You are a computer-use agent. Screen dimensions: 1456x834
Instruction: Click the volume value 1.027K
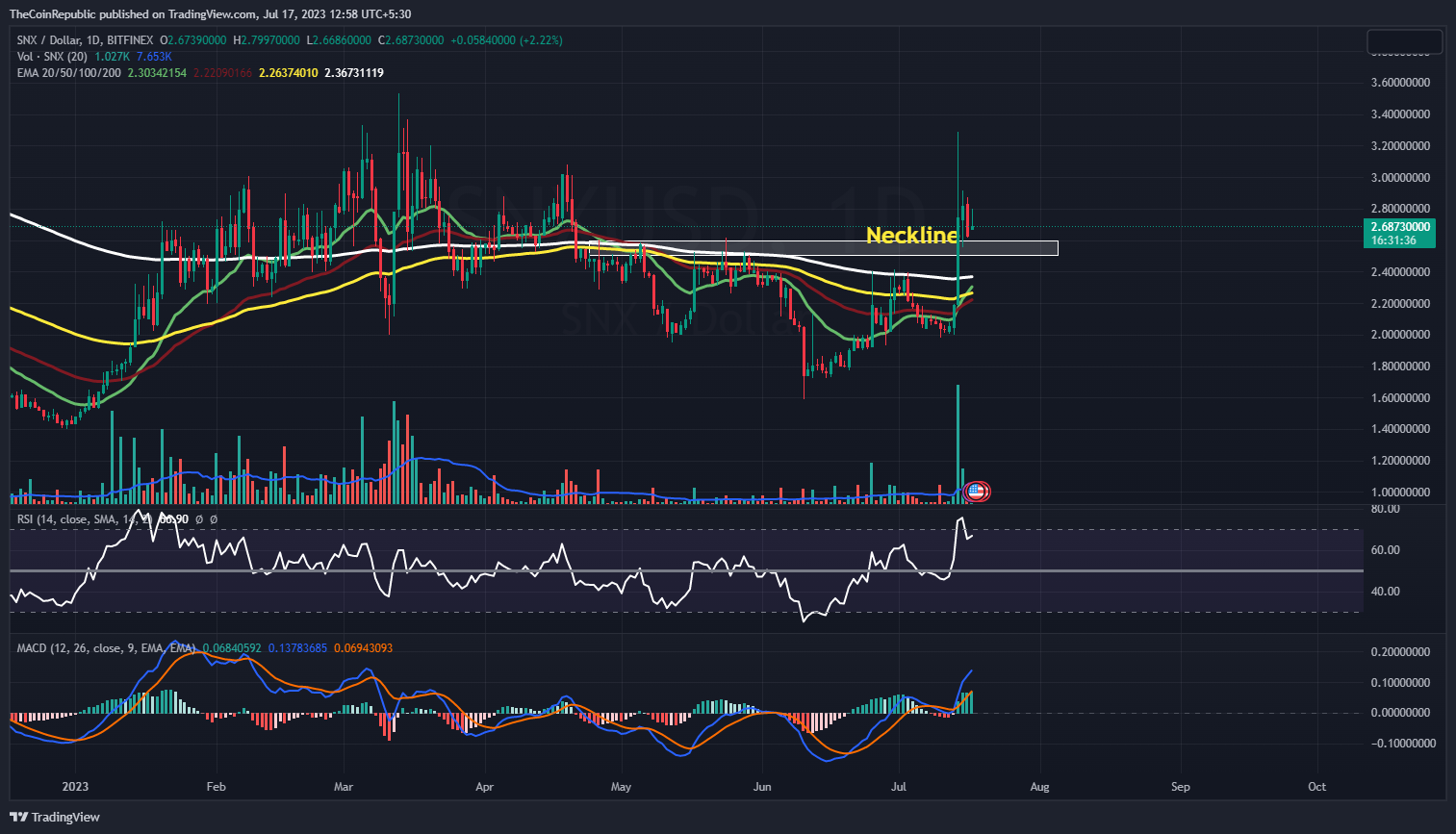pos(113,57)
